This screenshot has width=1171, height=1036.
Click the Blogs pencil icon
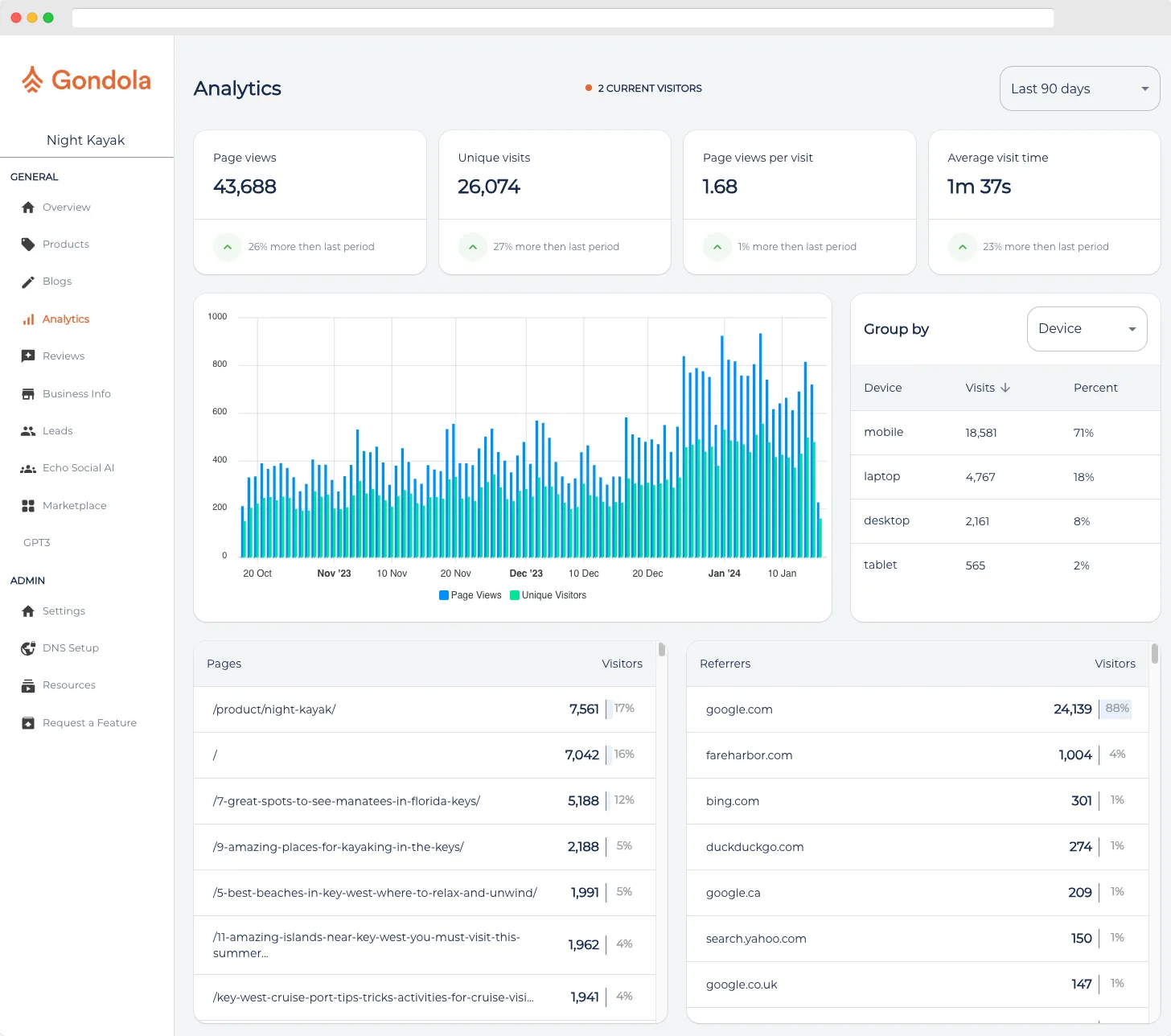28,281
